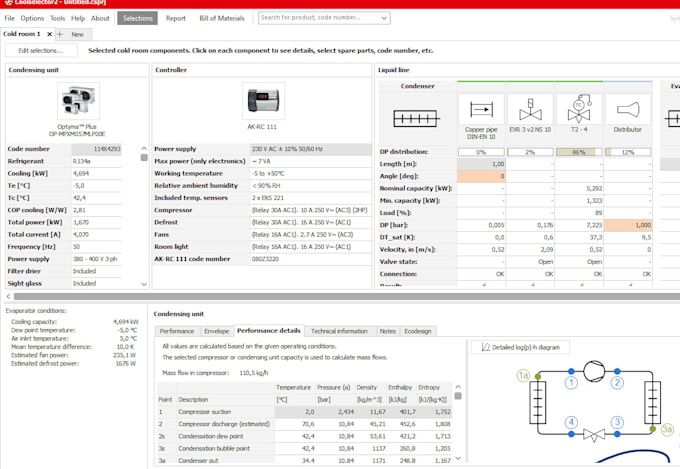
Task: Open the Notes tab
Action: tap(388, 331)
